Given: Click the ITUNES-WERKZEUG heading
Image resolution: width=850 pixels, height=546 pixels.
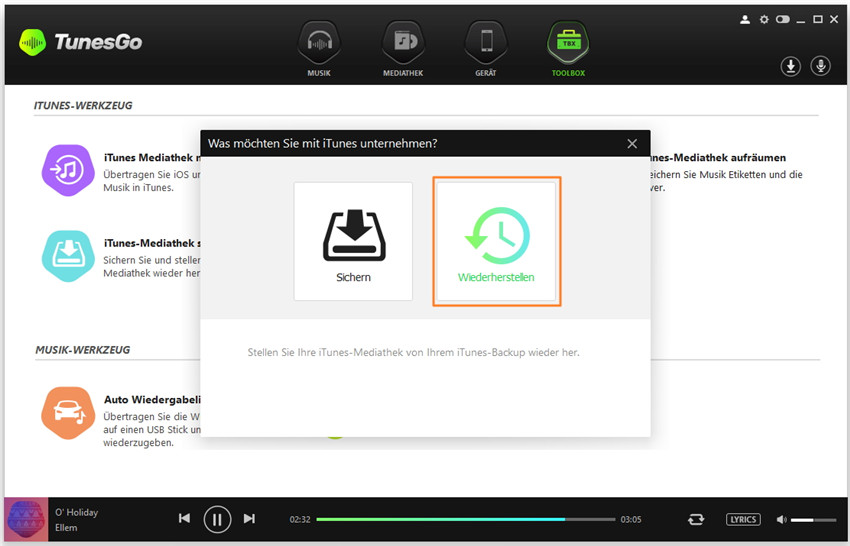Looking at the screenshot, I should [83, 106].
